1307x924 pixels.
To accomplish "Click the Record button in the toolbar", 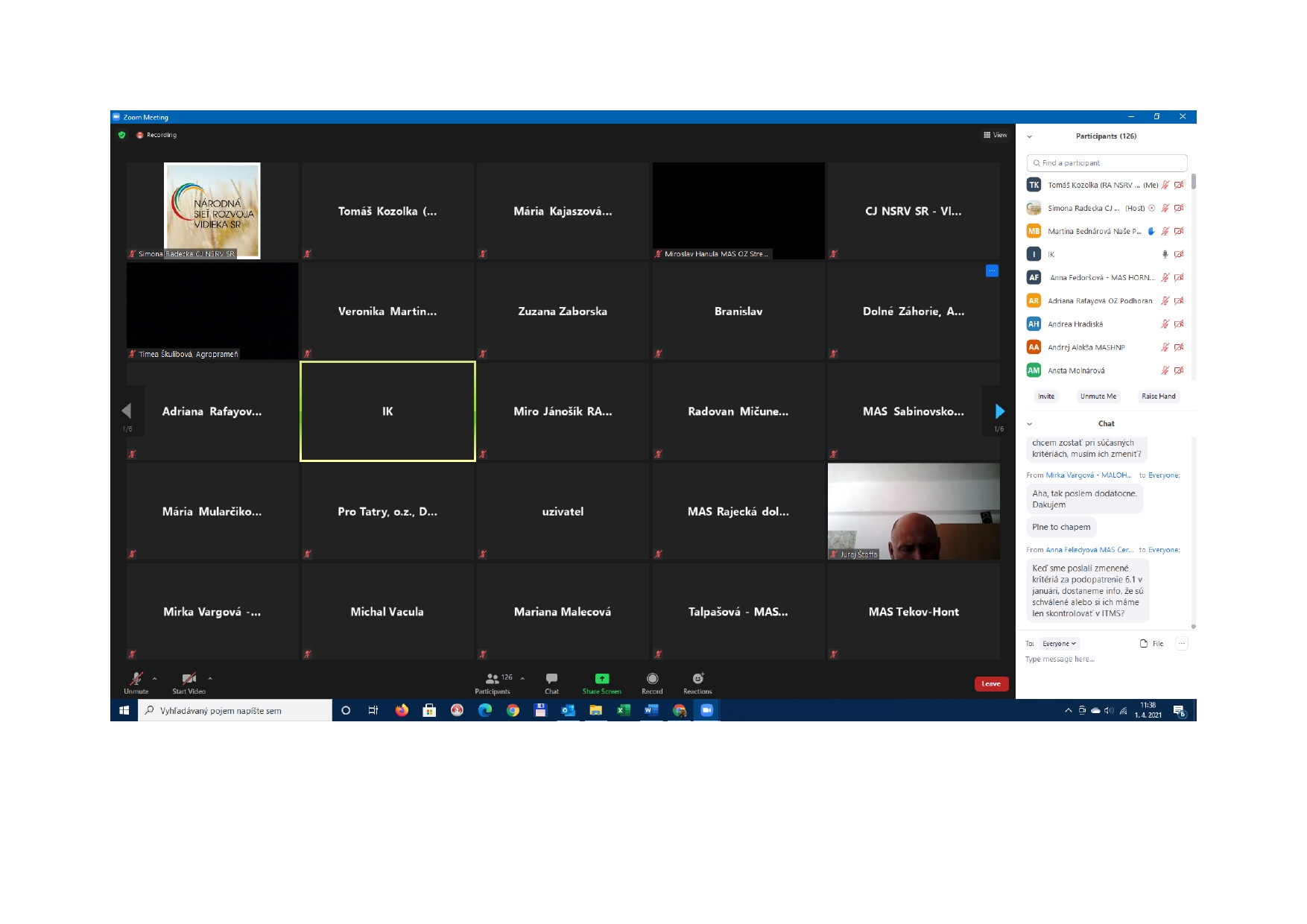I will (652, 682).
